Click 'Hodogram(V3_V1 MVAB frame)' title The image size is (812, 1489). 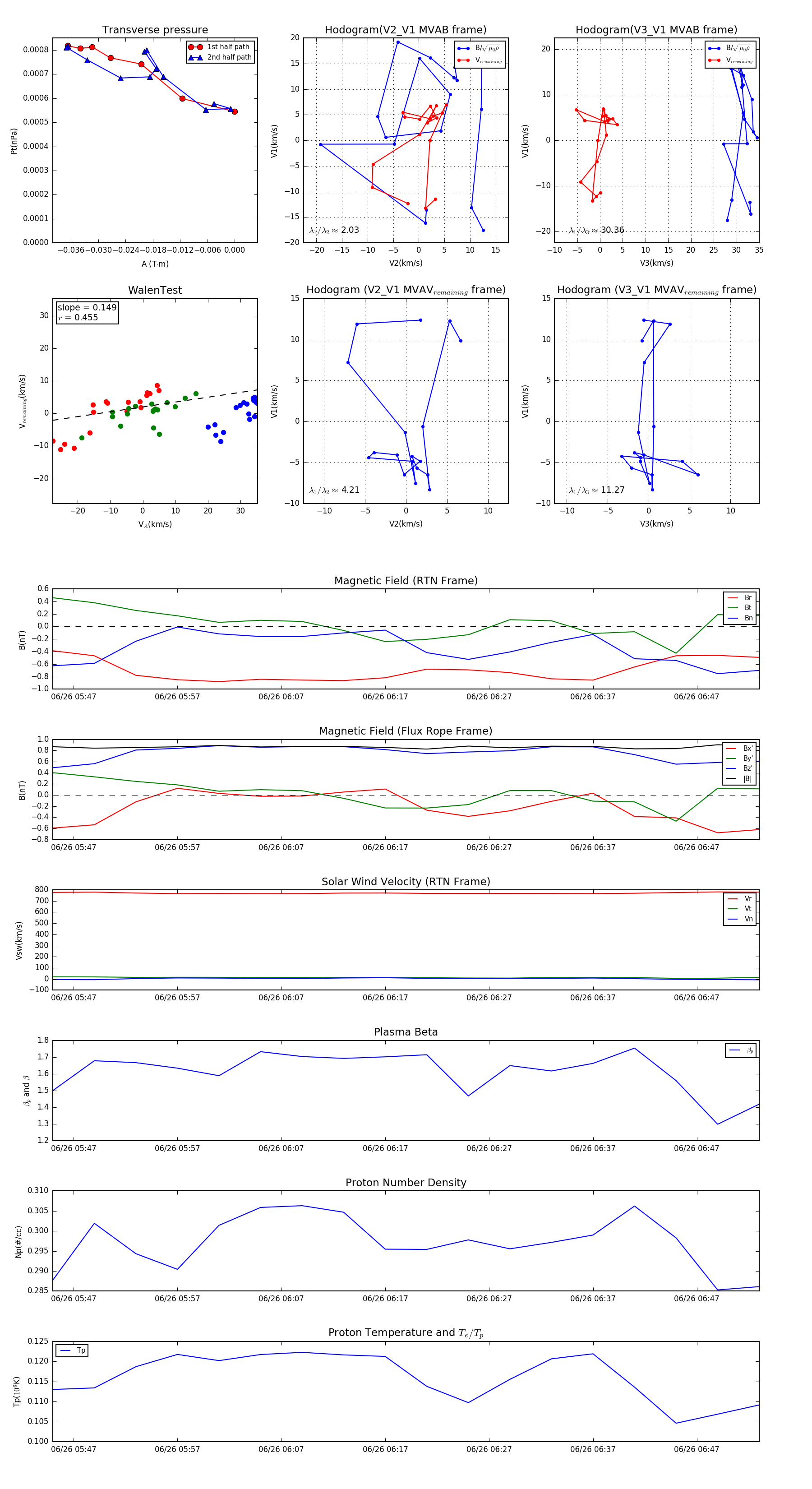pyautogui.click(x=656, y=30)
